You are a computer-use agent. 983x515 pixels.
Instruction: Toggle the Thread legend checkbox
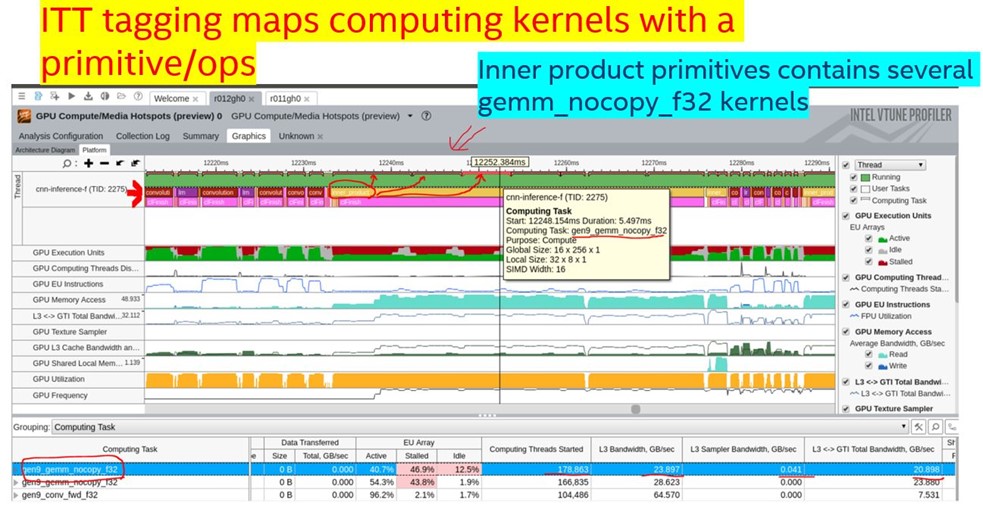(x=846, y=165)
